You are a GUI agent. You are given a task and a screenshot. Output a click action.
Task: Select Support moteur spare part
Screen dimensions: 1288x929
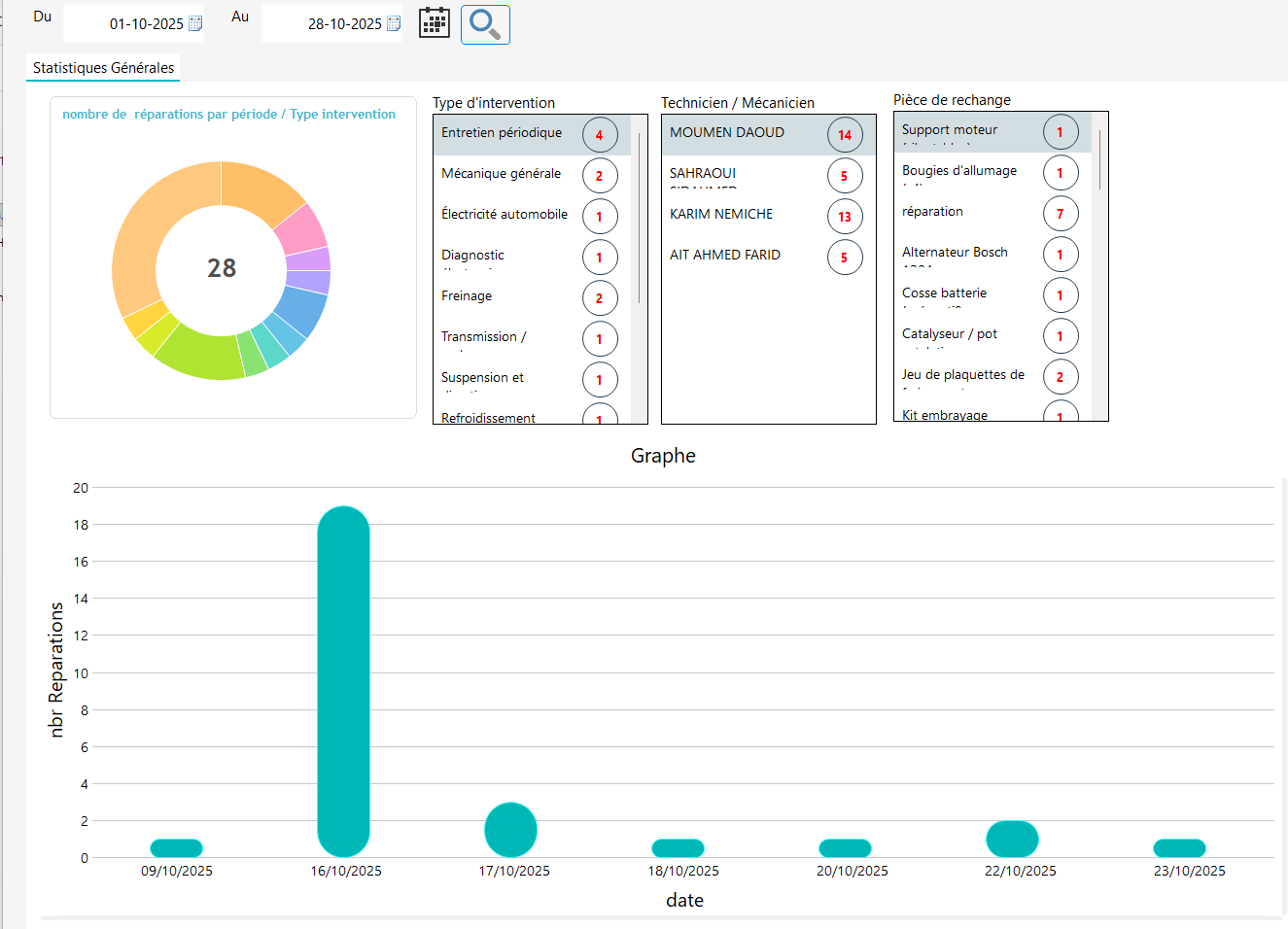click(x=949, y=130)
